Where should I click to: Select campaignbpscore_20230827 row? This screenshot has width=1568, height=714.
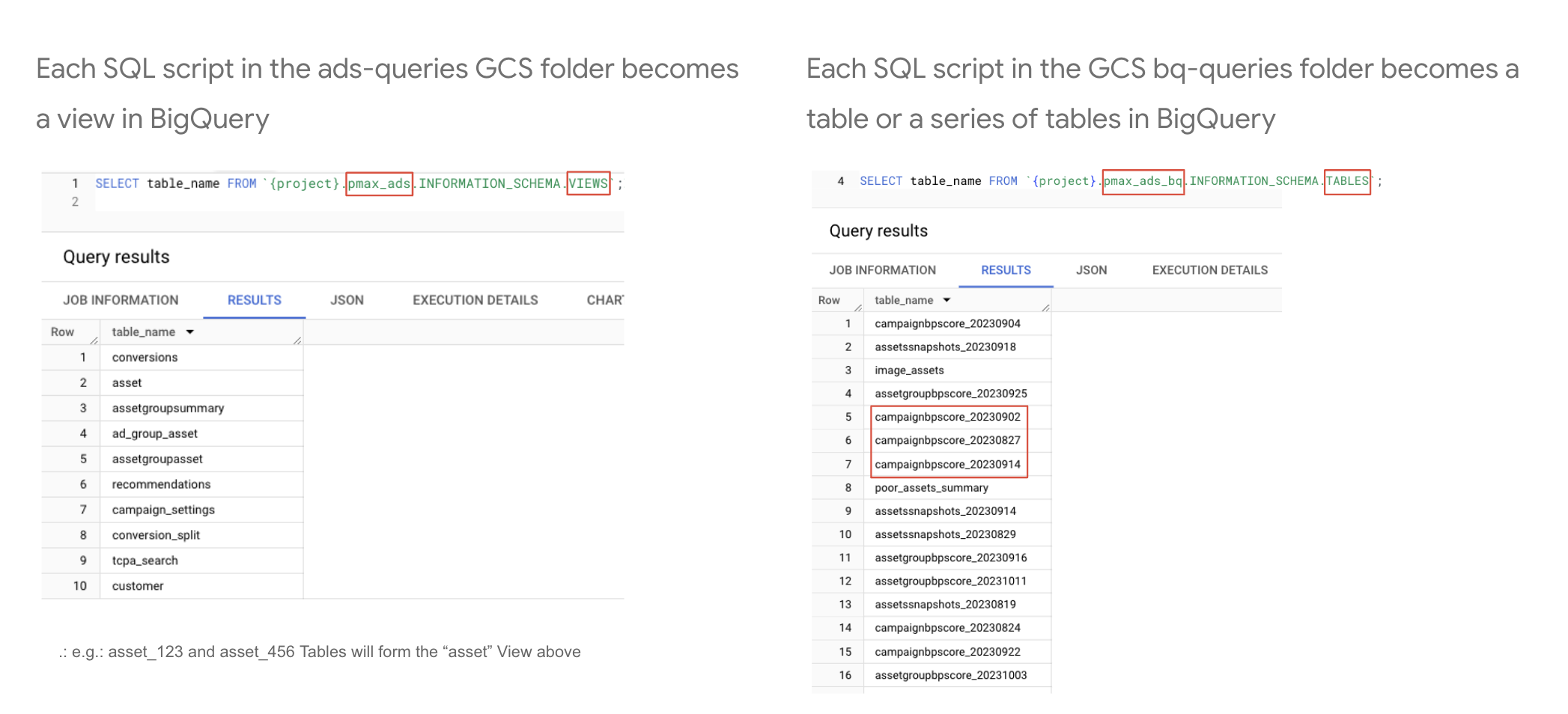coord(932,441)
